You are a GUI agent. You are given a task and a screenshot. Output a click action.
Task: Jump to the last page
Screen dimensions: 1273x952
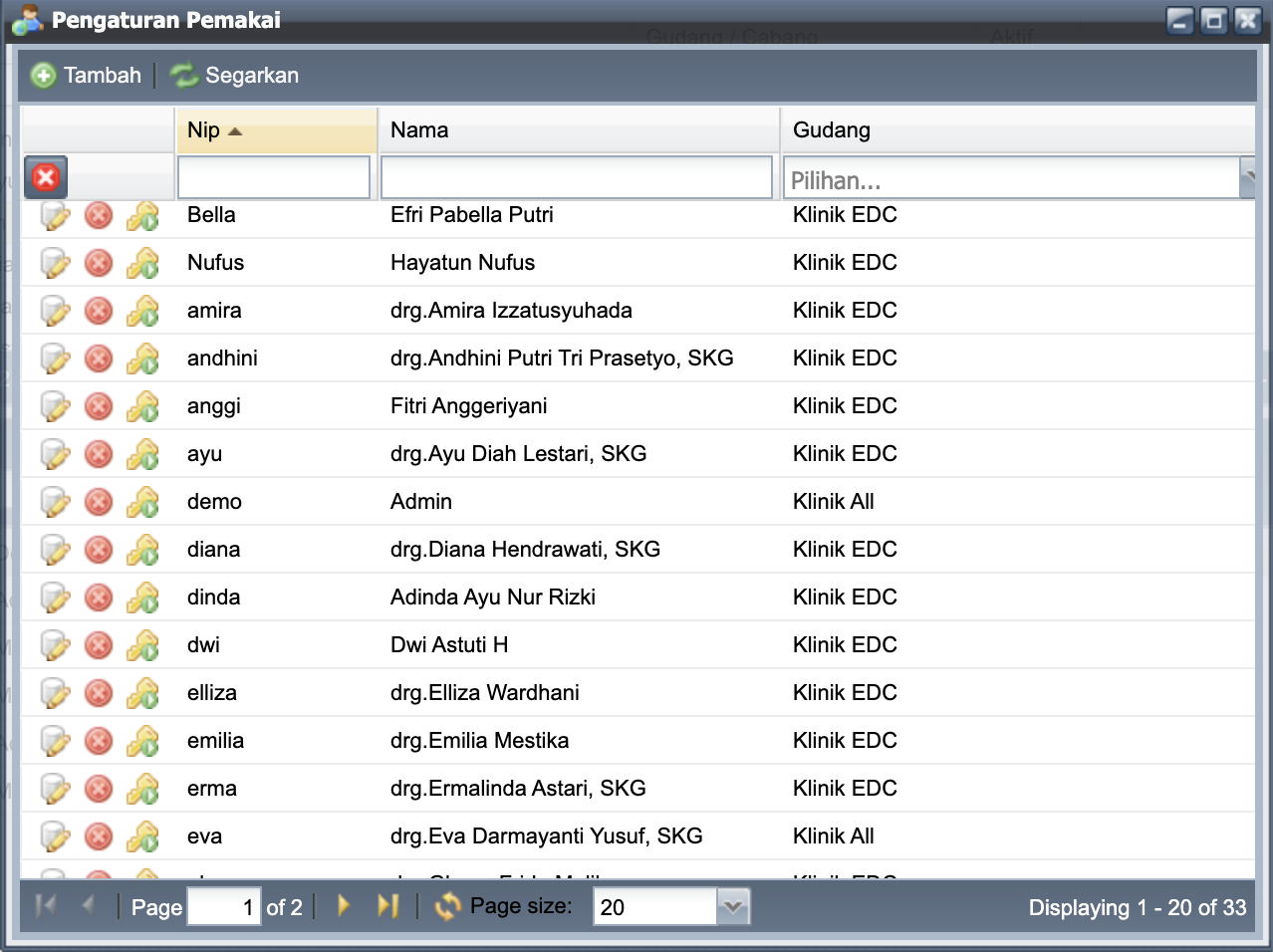pos(387,906)
